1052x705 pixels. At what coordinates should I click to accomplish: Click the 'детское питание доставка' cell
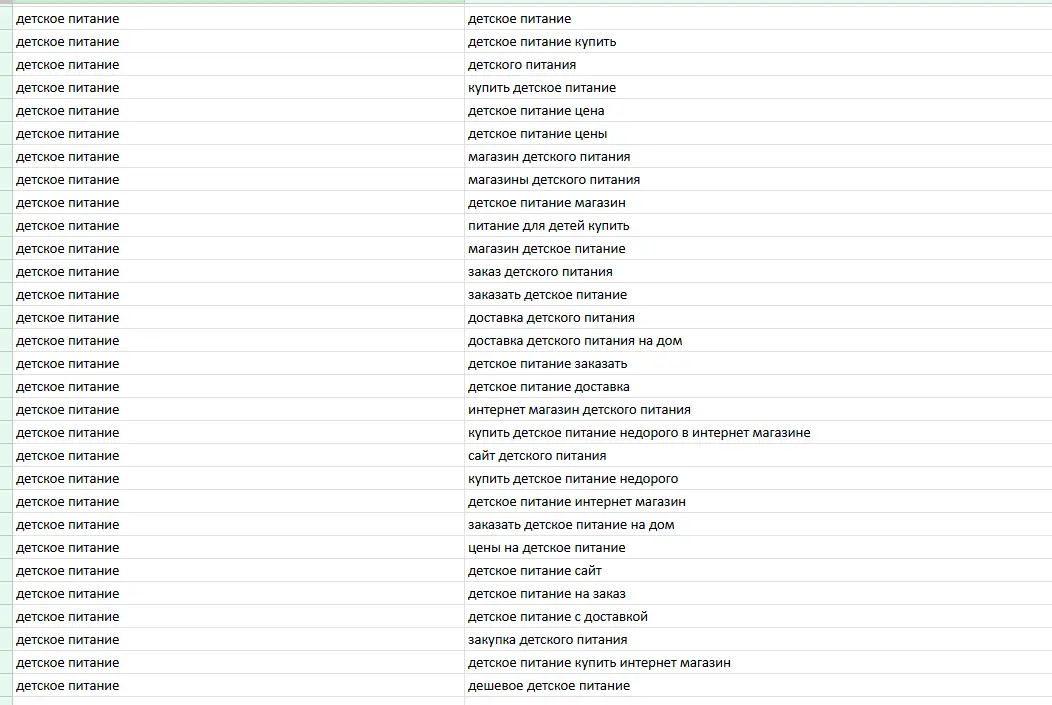[549, 387]
